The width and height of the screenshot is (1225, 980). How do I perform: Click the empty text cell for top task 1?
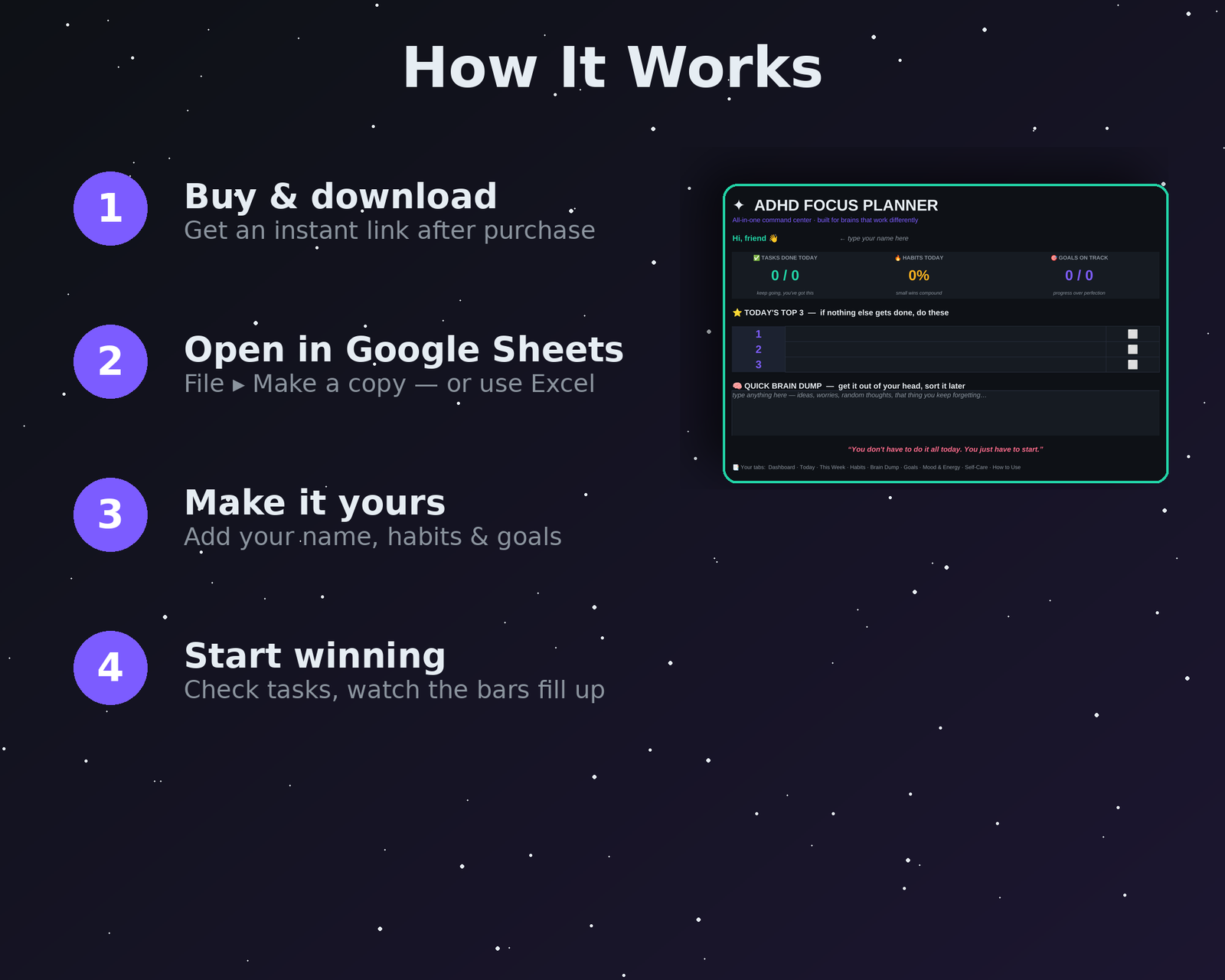(x=946, y=334)
